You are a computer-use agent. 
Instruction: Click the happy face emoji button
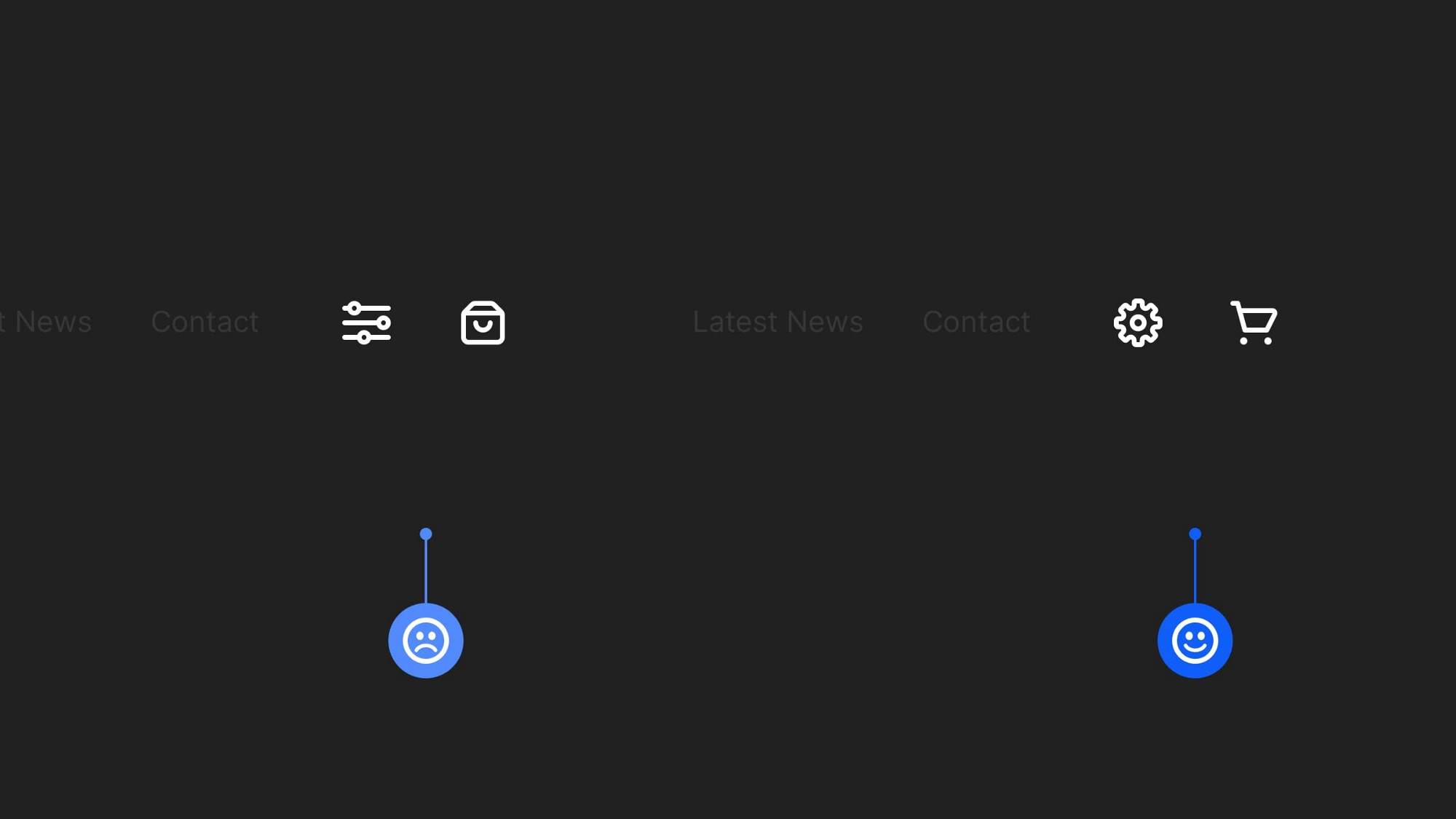1195,640
